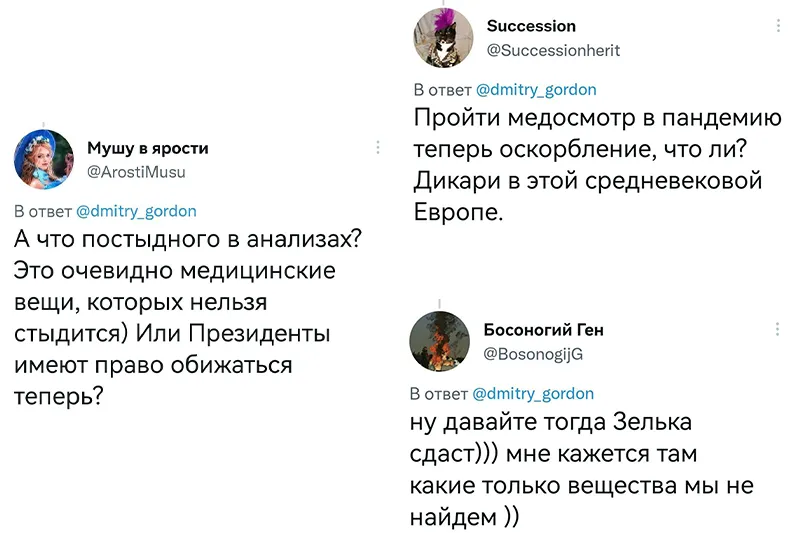Open the Босоногий Ген display name
Screen dimensions: 800x533
point(543,330)
